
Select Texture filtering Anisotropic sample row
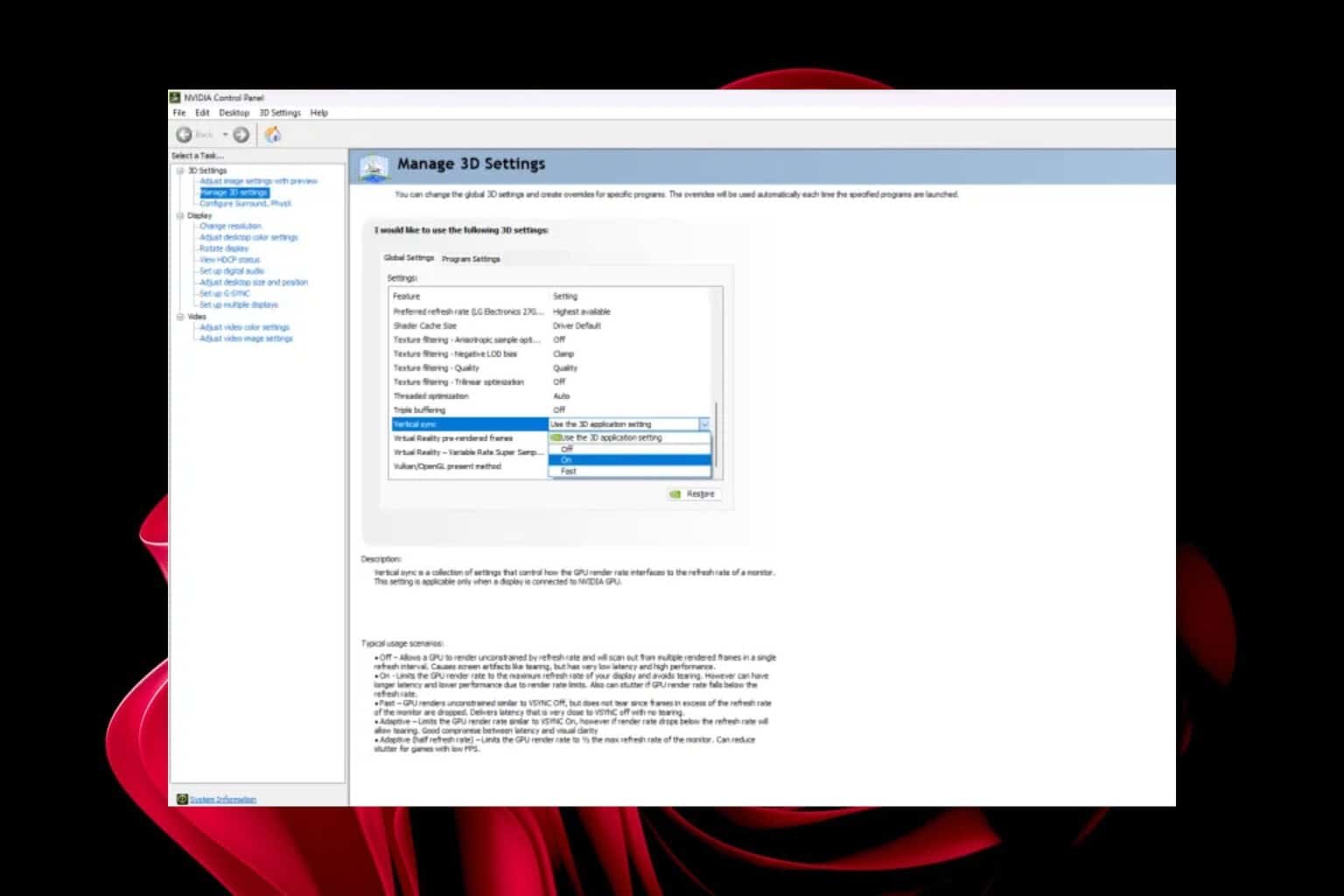(551, 339)
